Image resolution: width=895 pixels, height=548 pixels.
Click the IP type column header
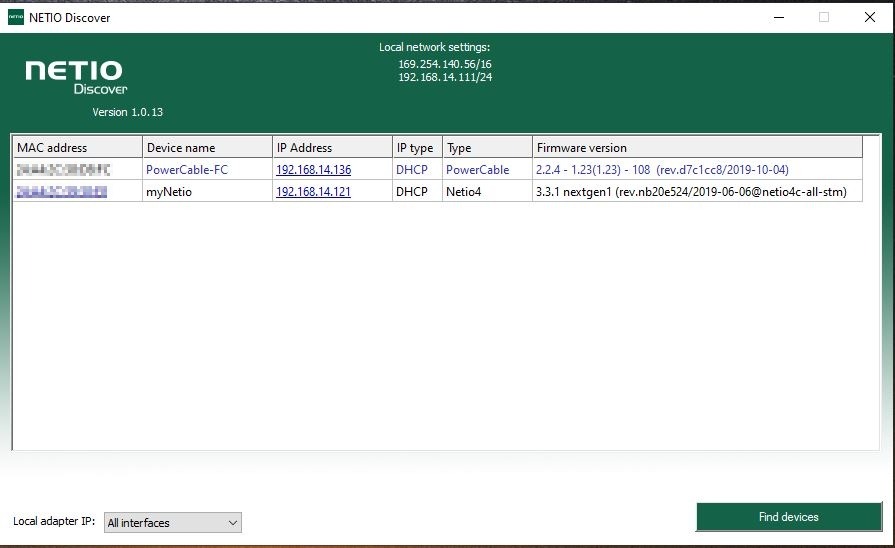click(x=417, y=147)
